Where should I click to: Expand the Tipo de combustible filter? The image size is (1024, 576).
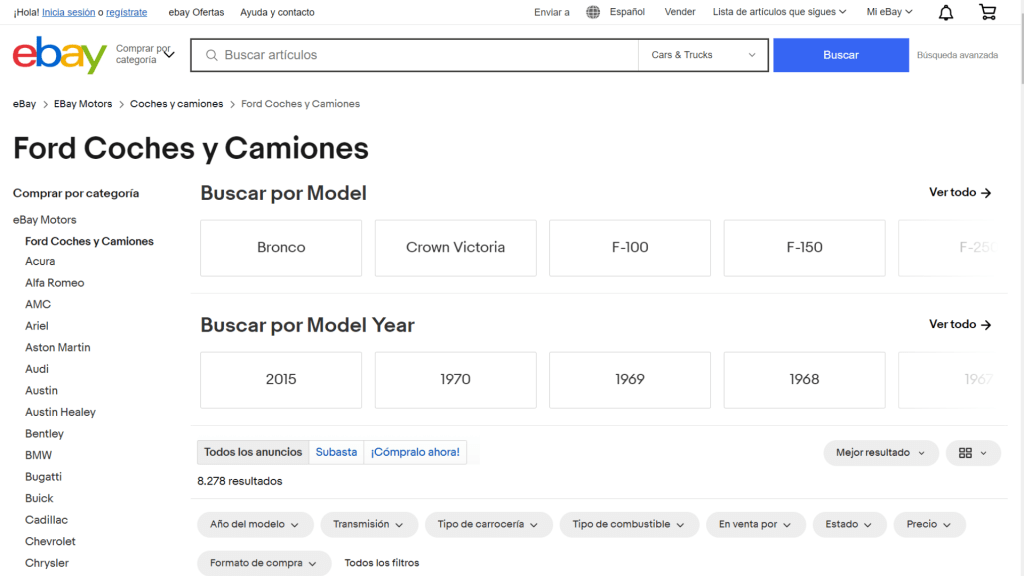click(x=628, y=524)
